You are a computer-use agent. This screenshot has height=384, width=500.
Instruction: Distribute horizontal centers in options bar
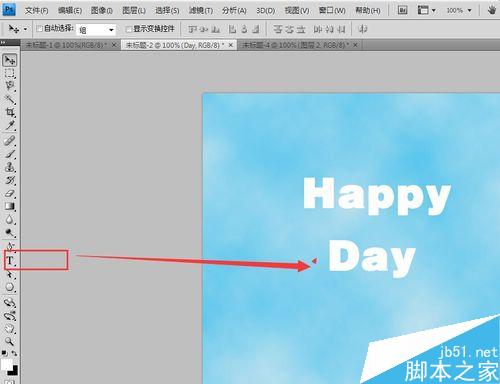tap(329, 30)
